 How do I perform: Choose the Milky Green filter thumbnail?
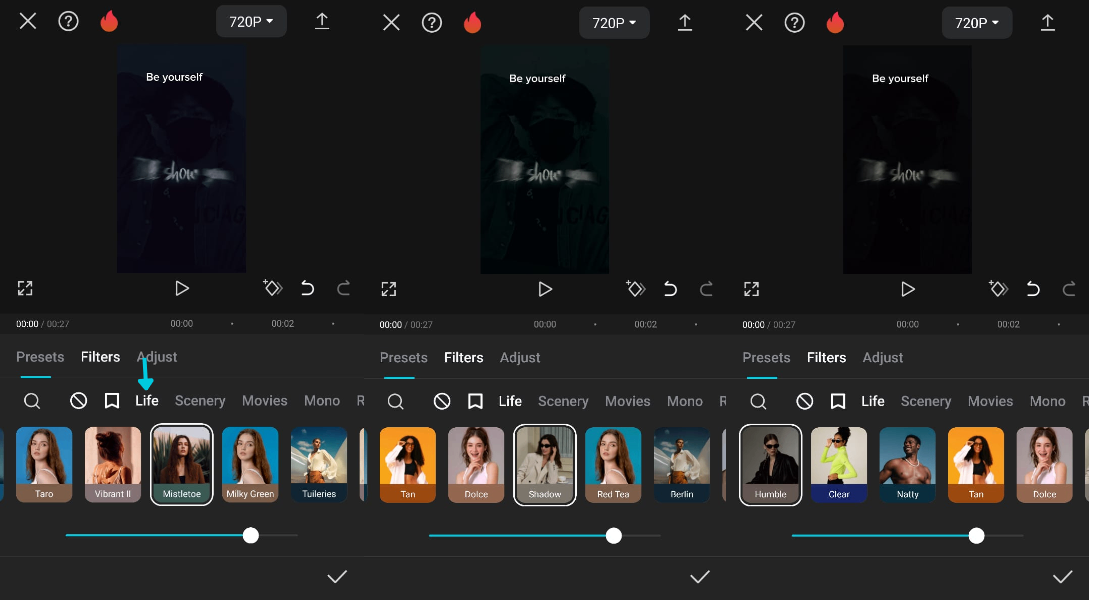(250, 464)
